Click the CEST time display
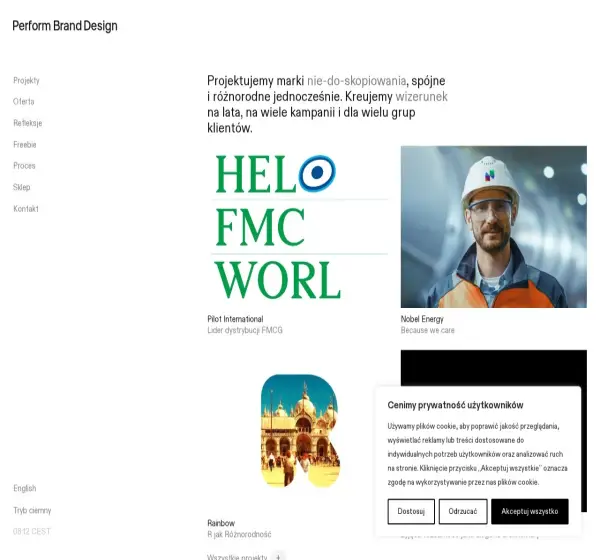The image size is (600, 560). point(32,531)
